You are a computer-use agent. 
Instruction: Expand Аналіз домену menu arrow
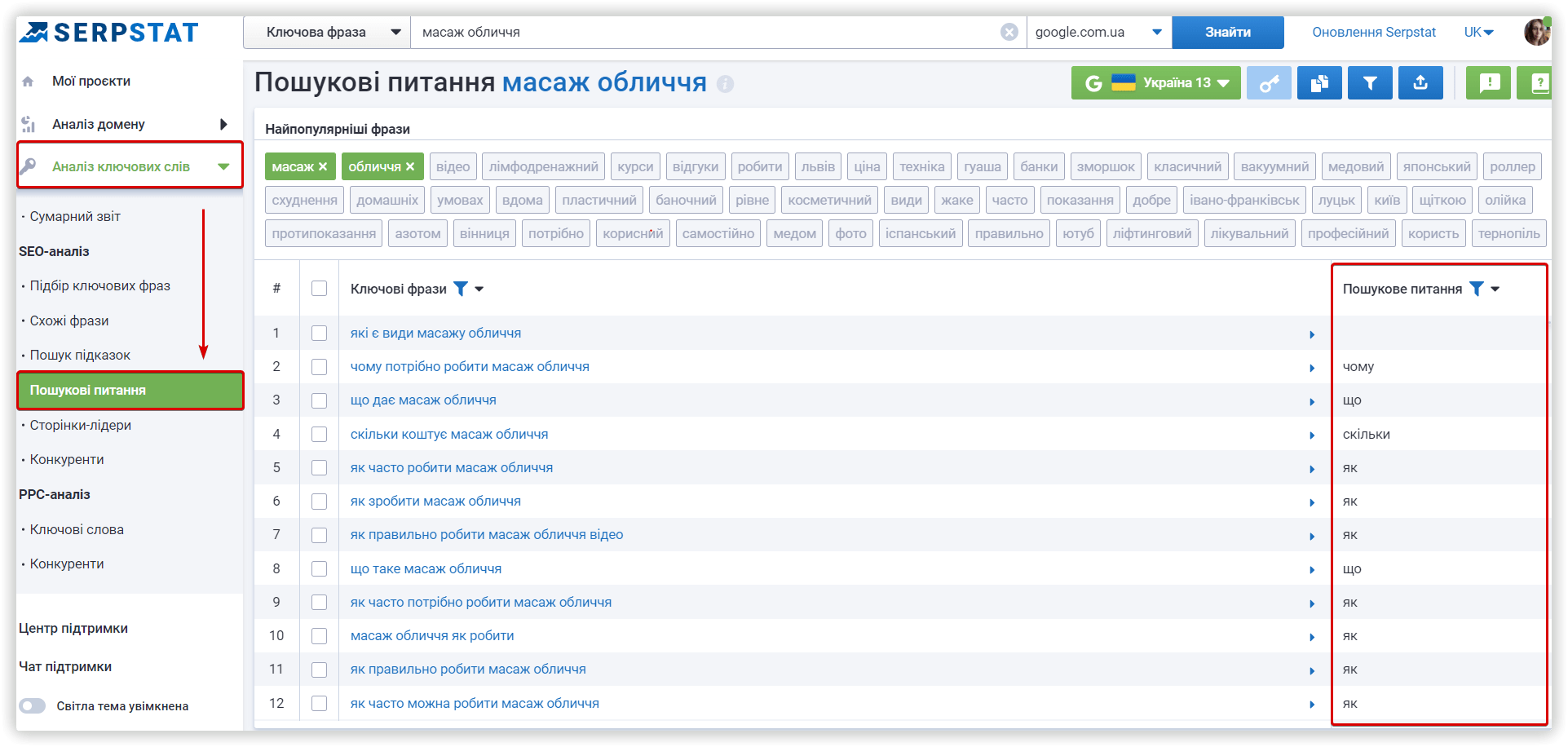point(223,125)
